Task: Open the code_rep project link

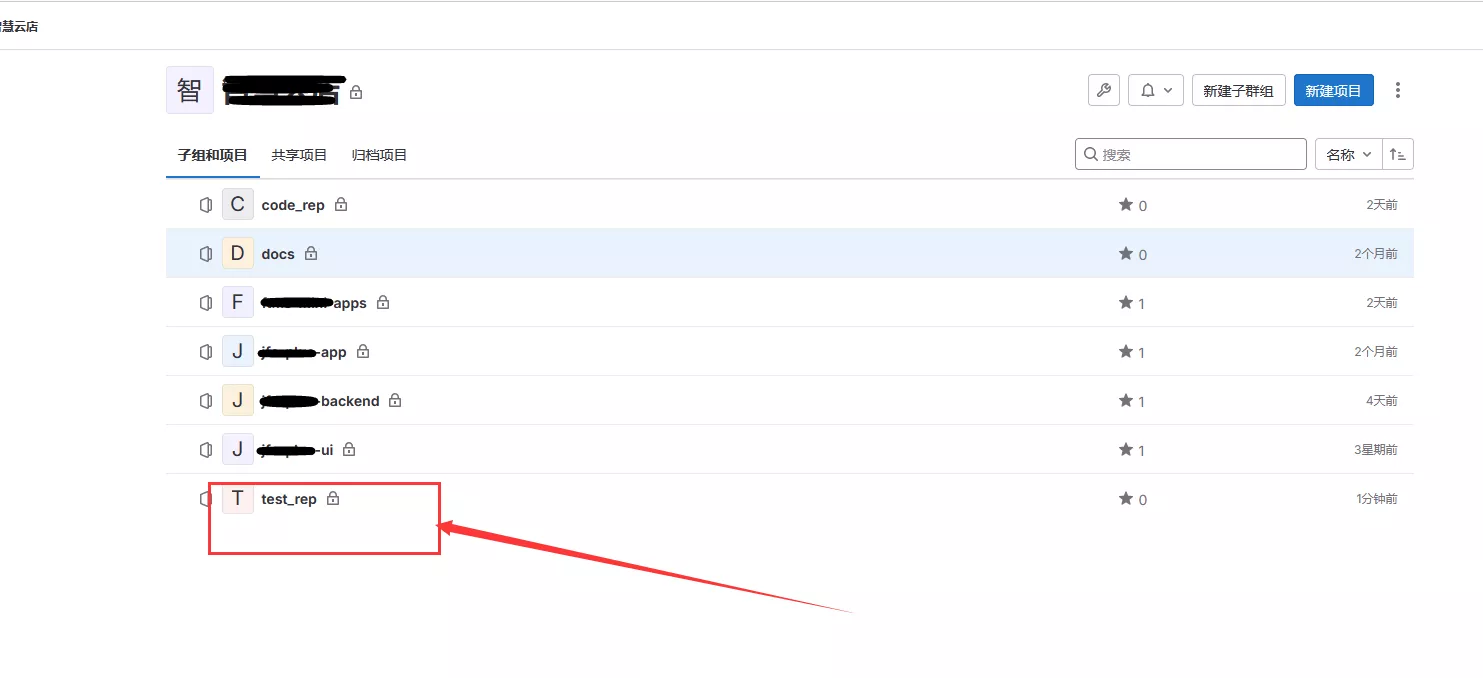Action: click(293, 205)
